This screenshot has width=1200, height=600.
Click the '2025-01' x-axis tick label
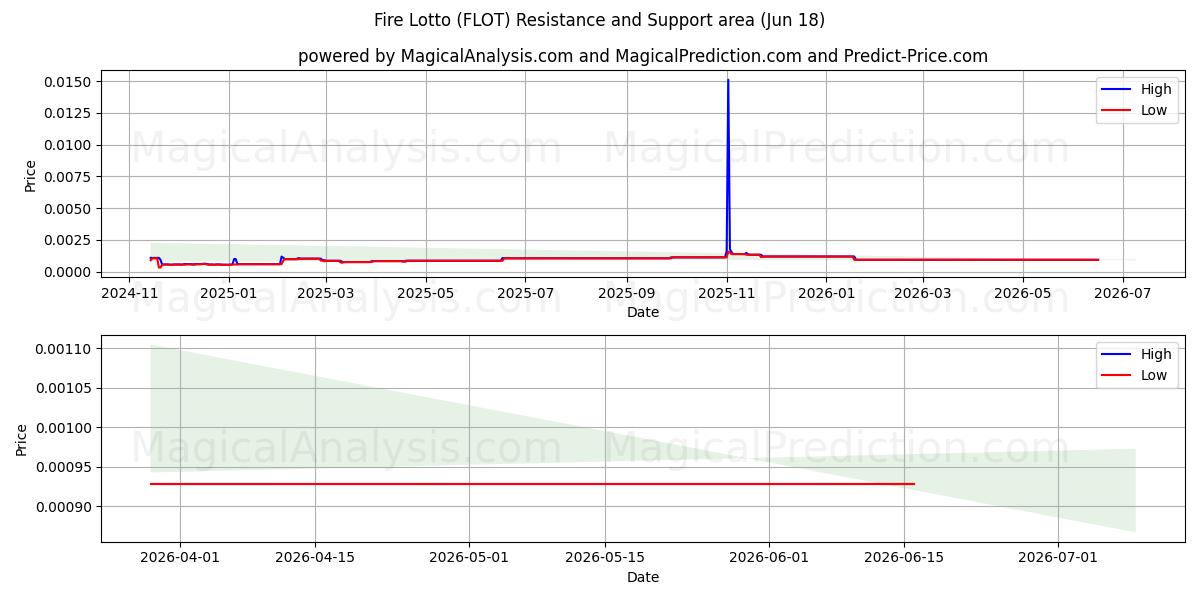(230, 293)
